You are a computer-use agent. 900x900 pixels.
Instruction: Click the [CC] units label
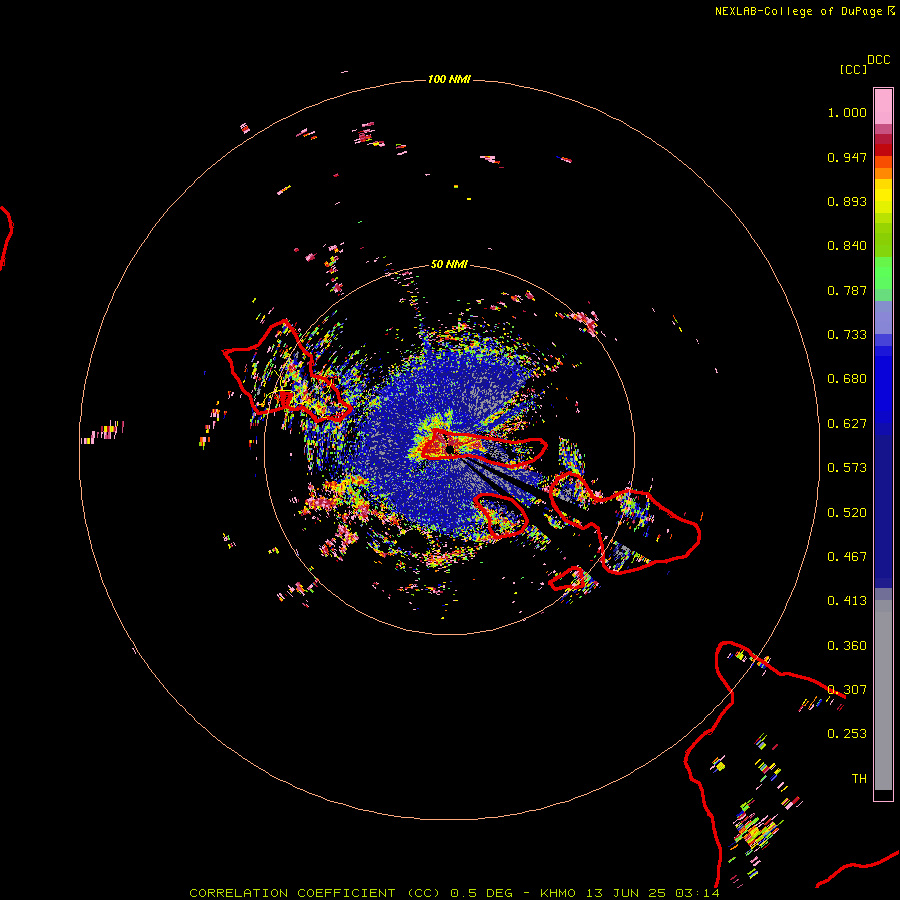point(853,69)
